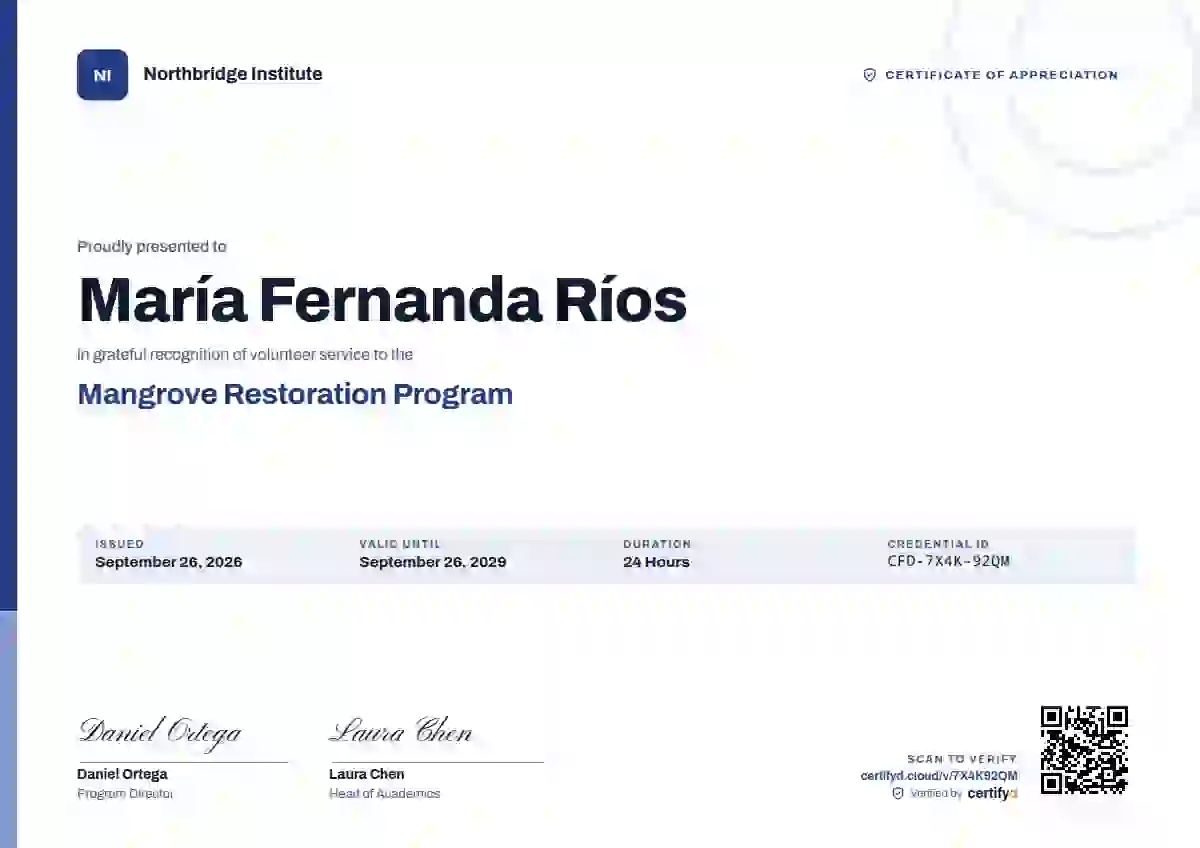Click the Duration label
This screenshot has height=848, width=1200.
click(x=657, y=544)
